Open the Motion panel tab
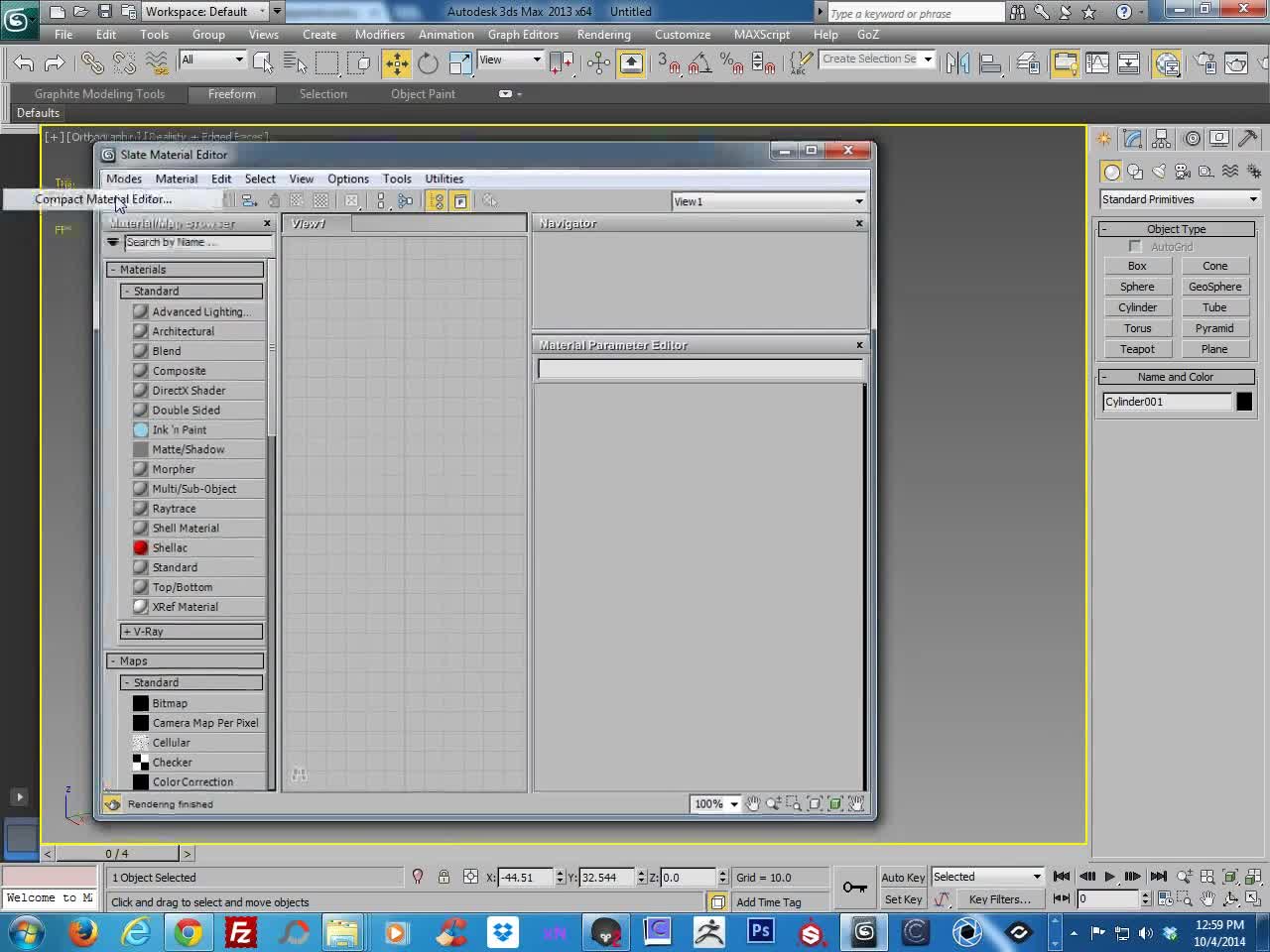 tap(1192, 139)
